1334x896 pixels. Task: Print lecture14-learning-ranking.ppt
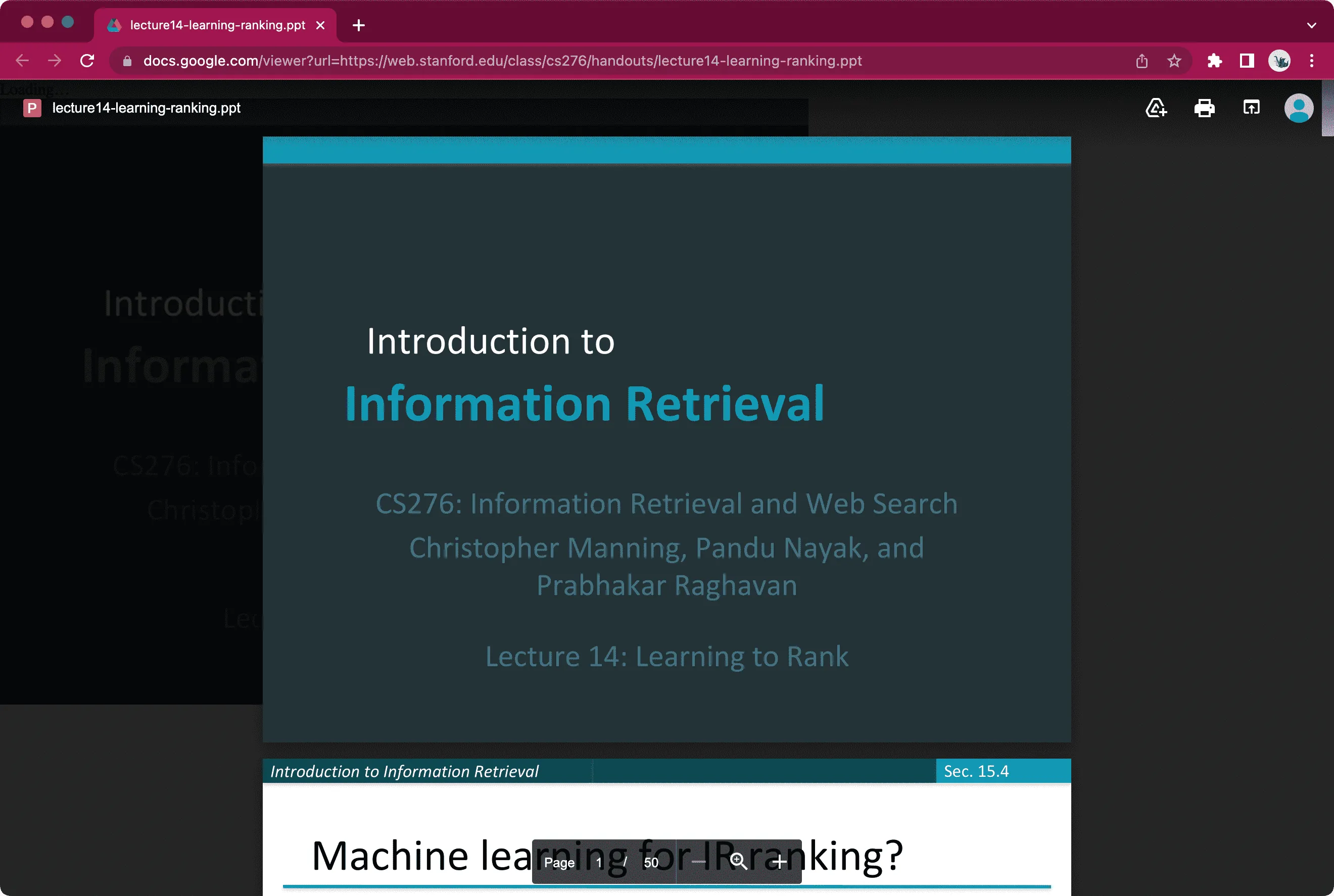pyautogui.click(x=1204, y=108)
